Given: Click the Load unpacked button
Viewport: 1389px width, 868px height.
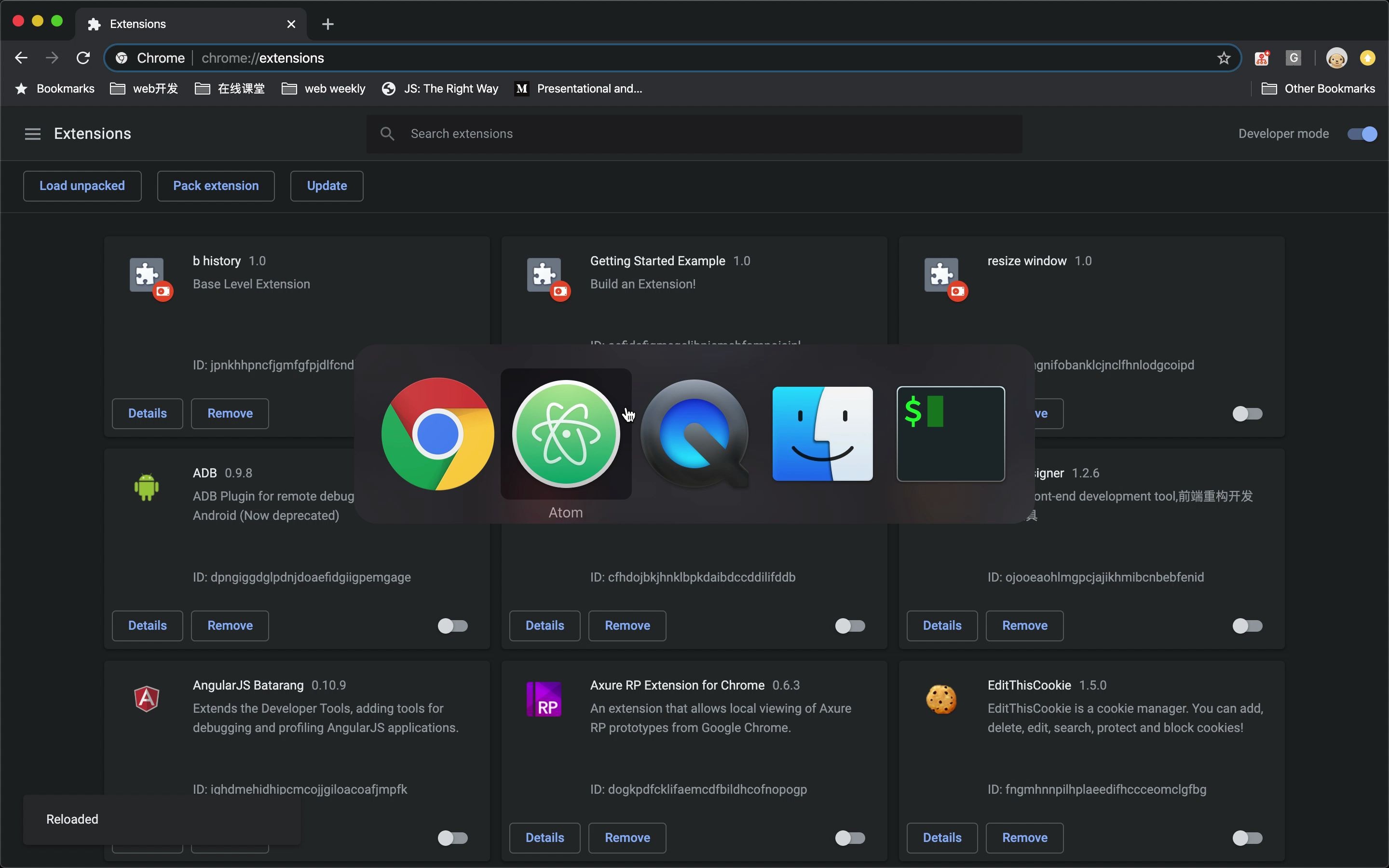Looking at the screenshot, I should click(x=82, y=186).
